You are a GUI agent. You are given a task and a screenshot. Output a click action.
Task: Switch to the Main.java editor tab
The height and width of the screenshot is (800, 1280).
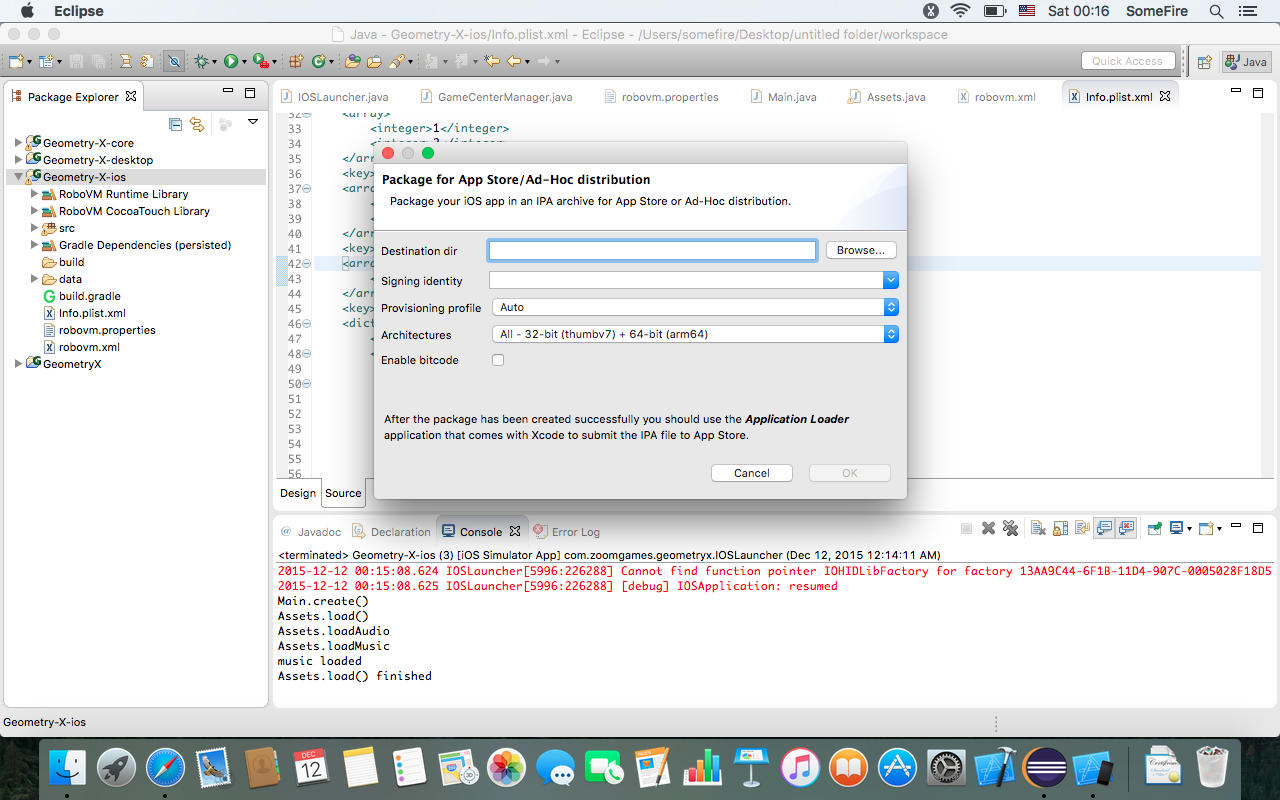[782, 97]
